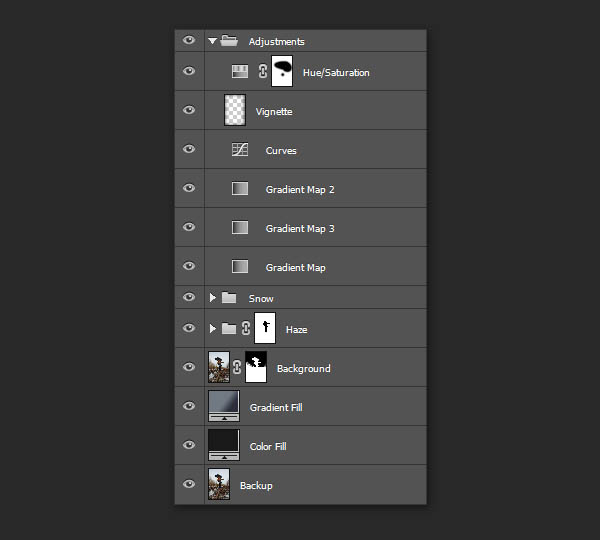Hide the Vignette layer

pyautogui.click(x=189, y=111)
